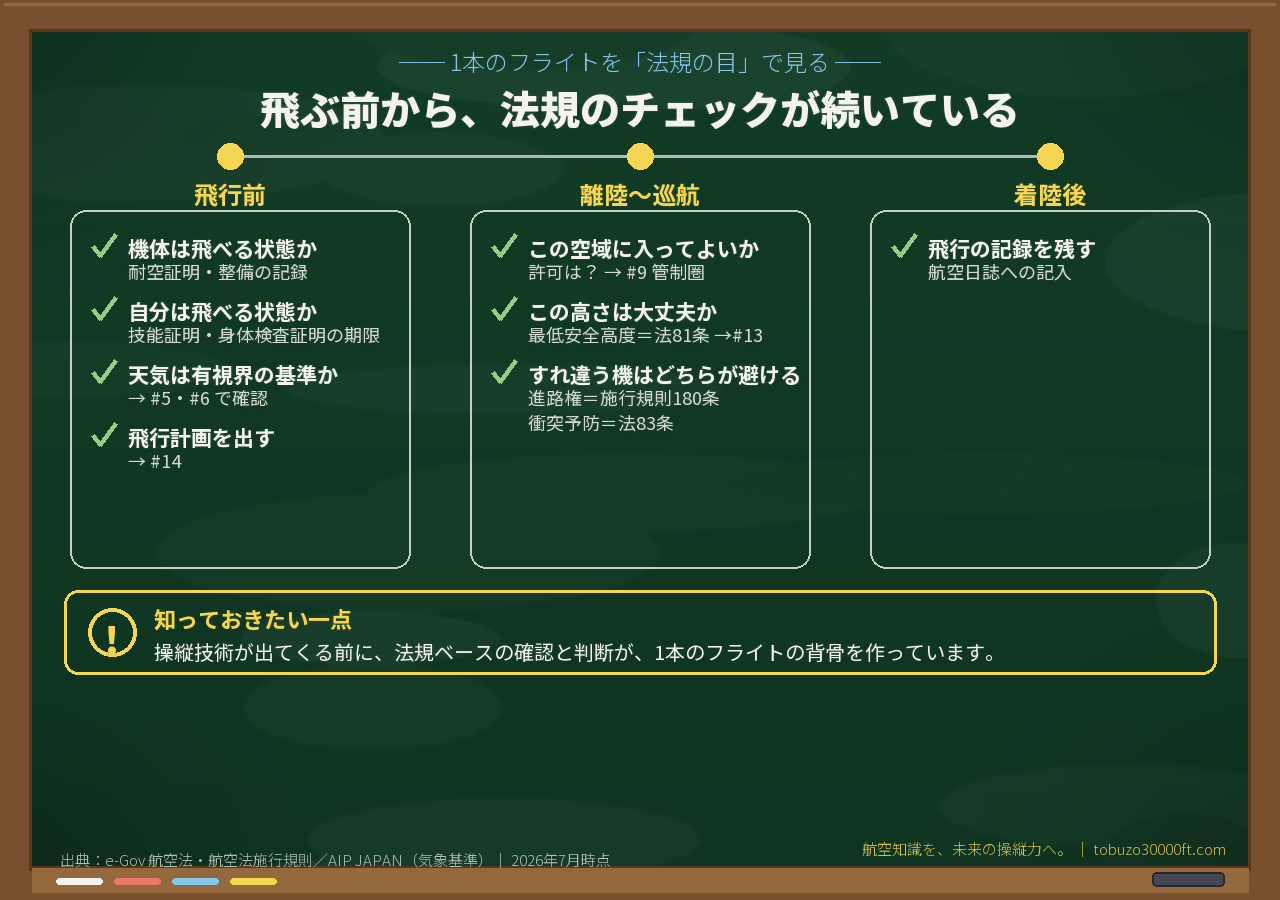1280x900 pixels.
Task: Click the main title 飛ぶ前から、法規のチェックが続いている
Action: [x=639, y=111]
